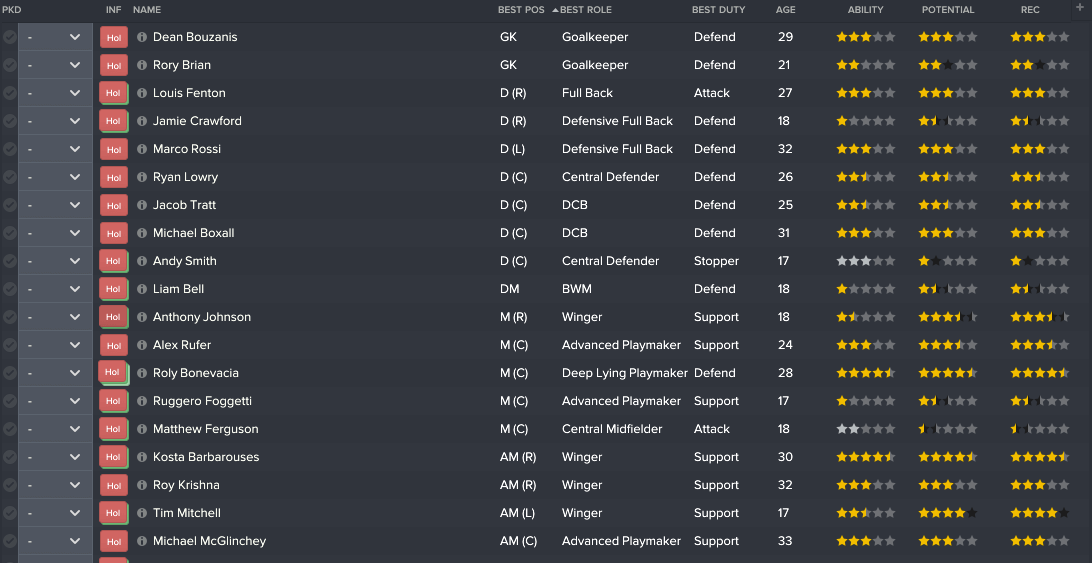1092x563 pixels.
Task: Click Hol badge for Michael McGlinchey
Action: (114, 541)
